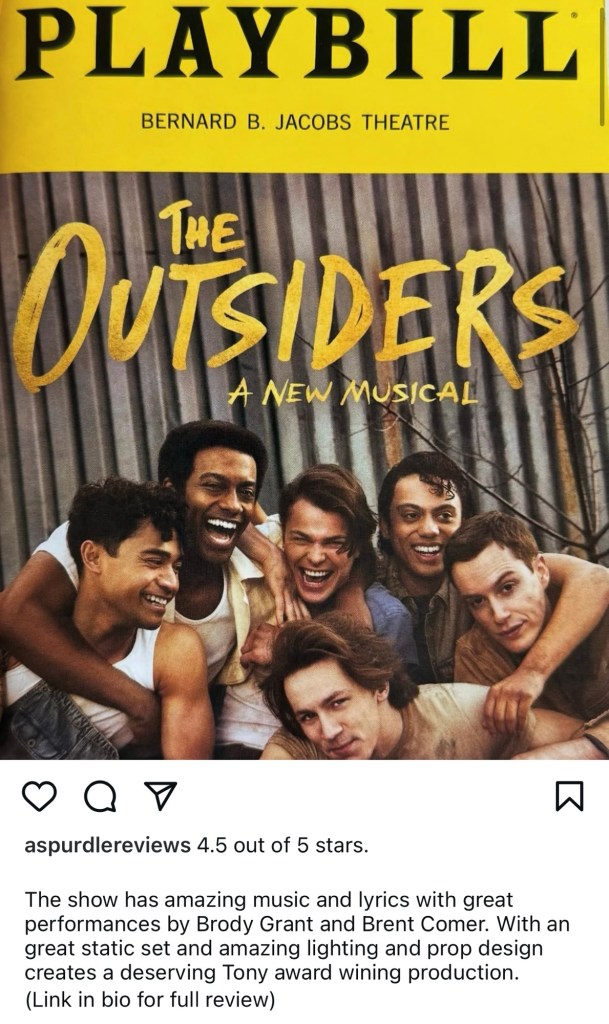
Task: Open the aspurdlereviews profile
Action: coord(108,846)
